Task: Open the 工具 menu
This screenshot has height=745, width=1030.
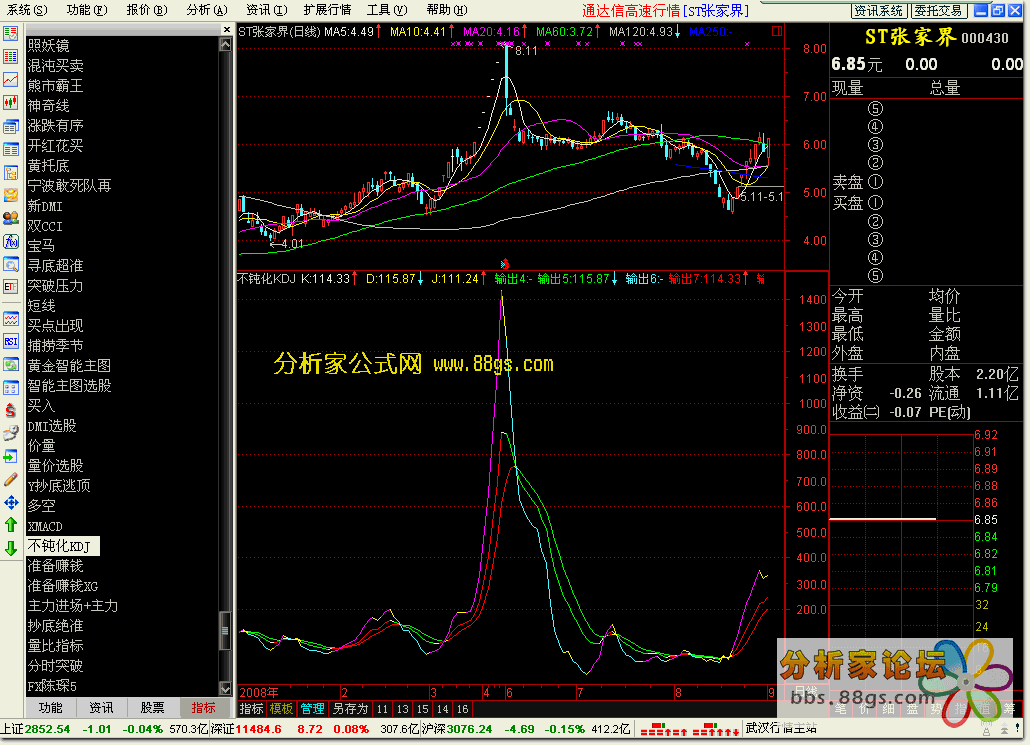Action: (386, 10)
